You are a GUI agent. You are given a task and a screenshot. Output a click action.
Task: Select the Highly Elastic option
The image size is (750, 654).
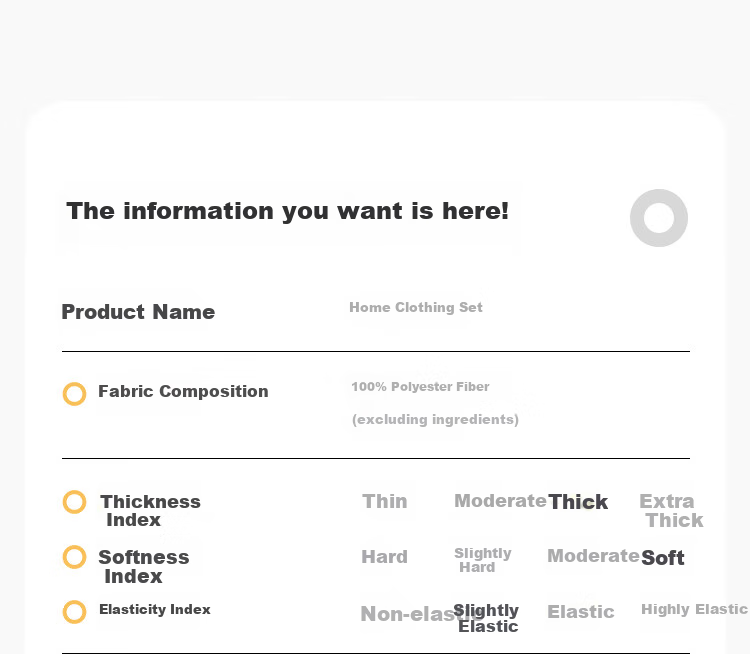[694, 609]
